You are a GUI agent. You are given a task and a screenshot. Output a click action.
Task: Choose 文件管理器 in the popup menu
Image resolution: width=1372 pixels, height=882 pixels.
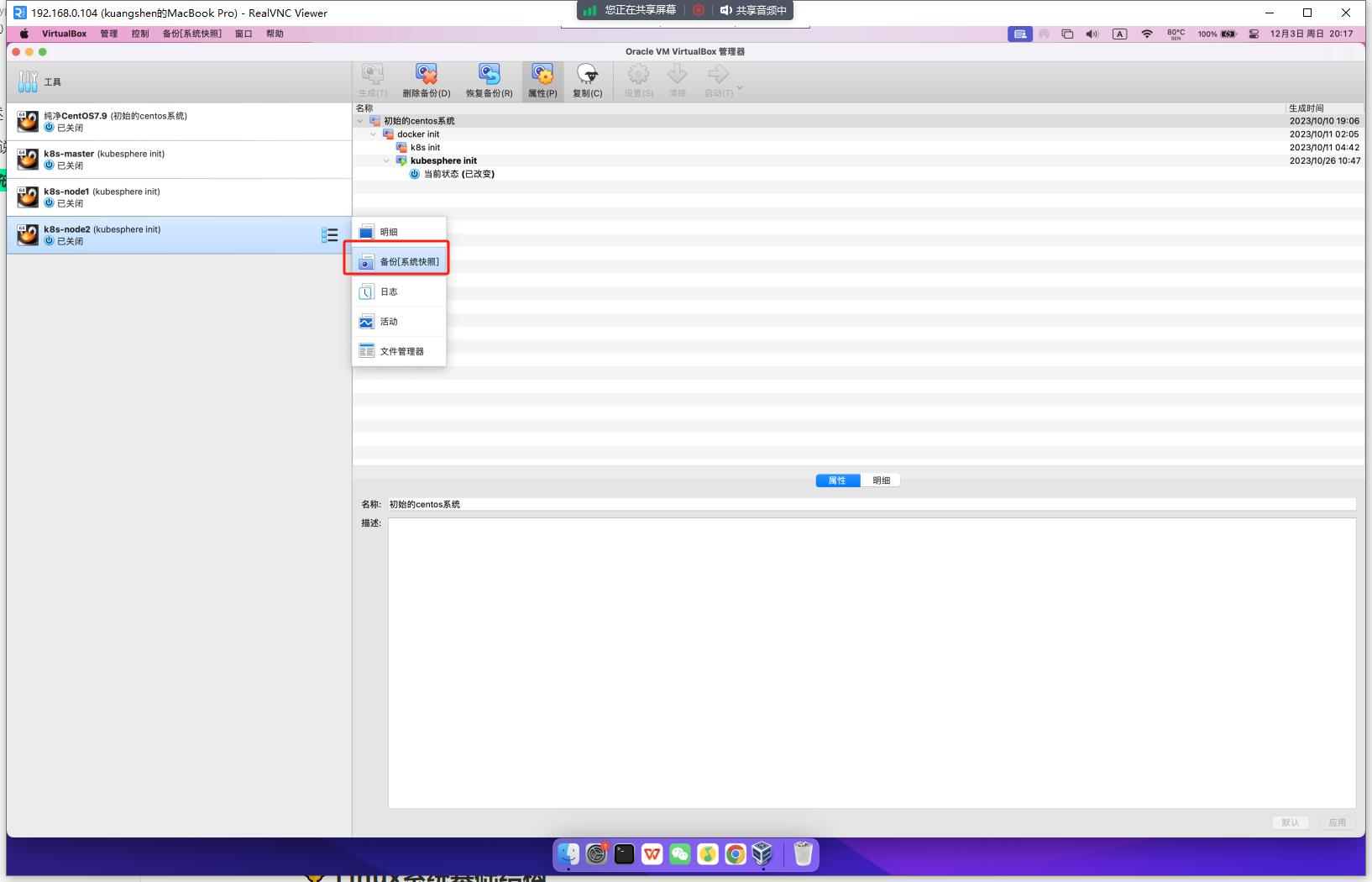(x=399, y=351)
